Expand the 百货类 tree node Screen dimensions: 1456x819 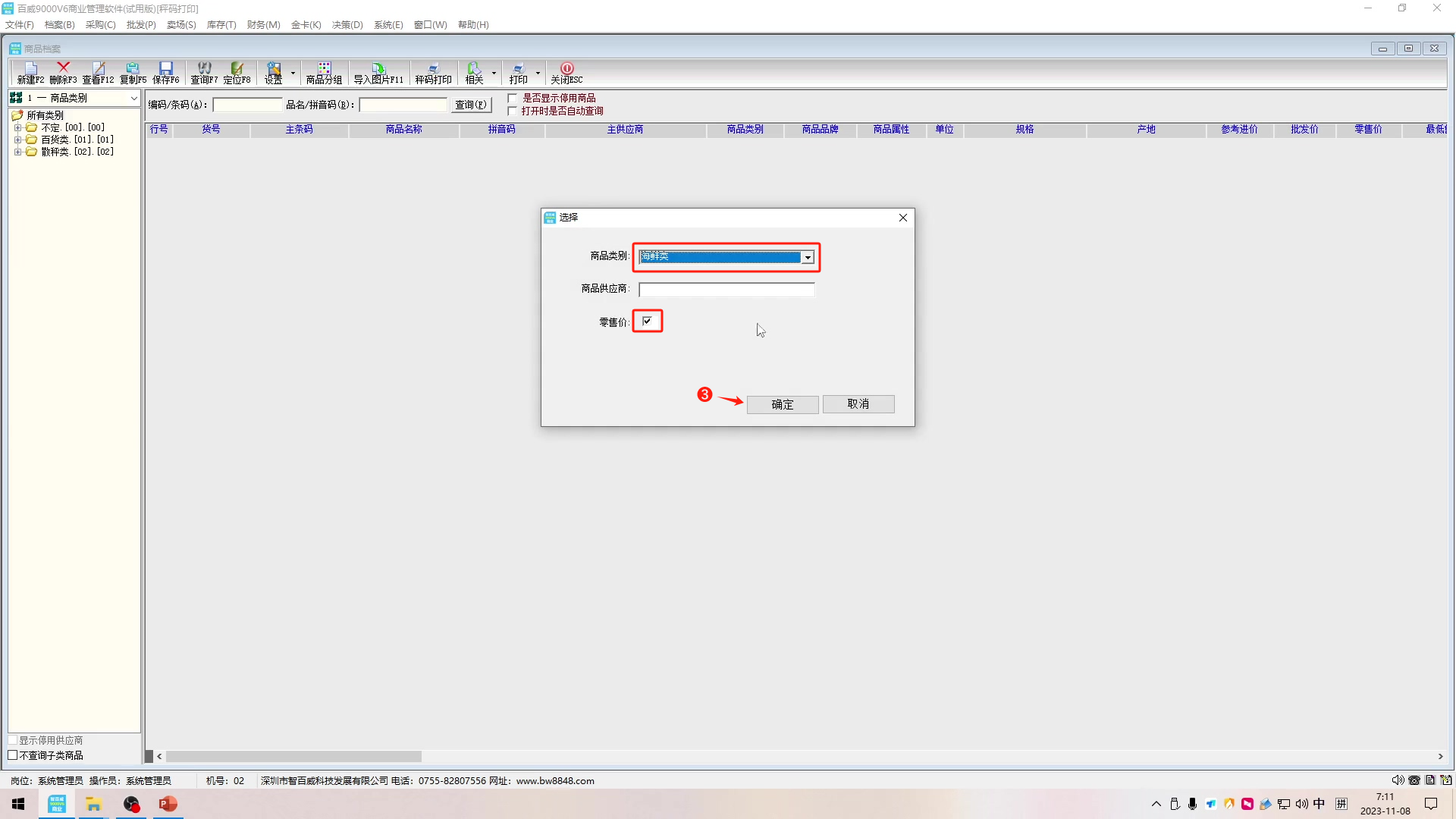(17, 140)
